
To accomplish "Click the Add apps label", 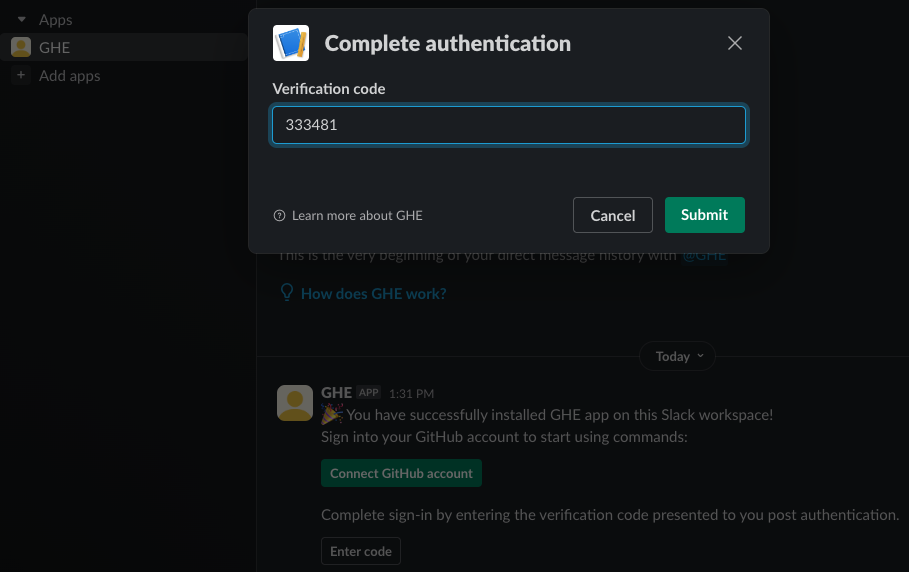I will (69, 76).
